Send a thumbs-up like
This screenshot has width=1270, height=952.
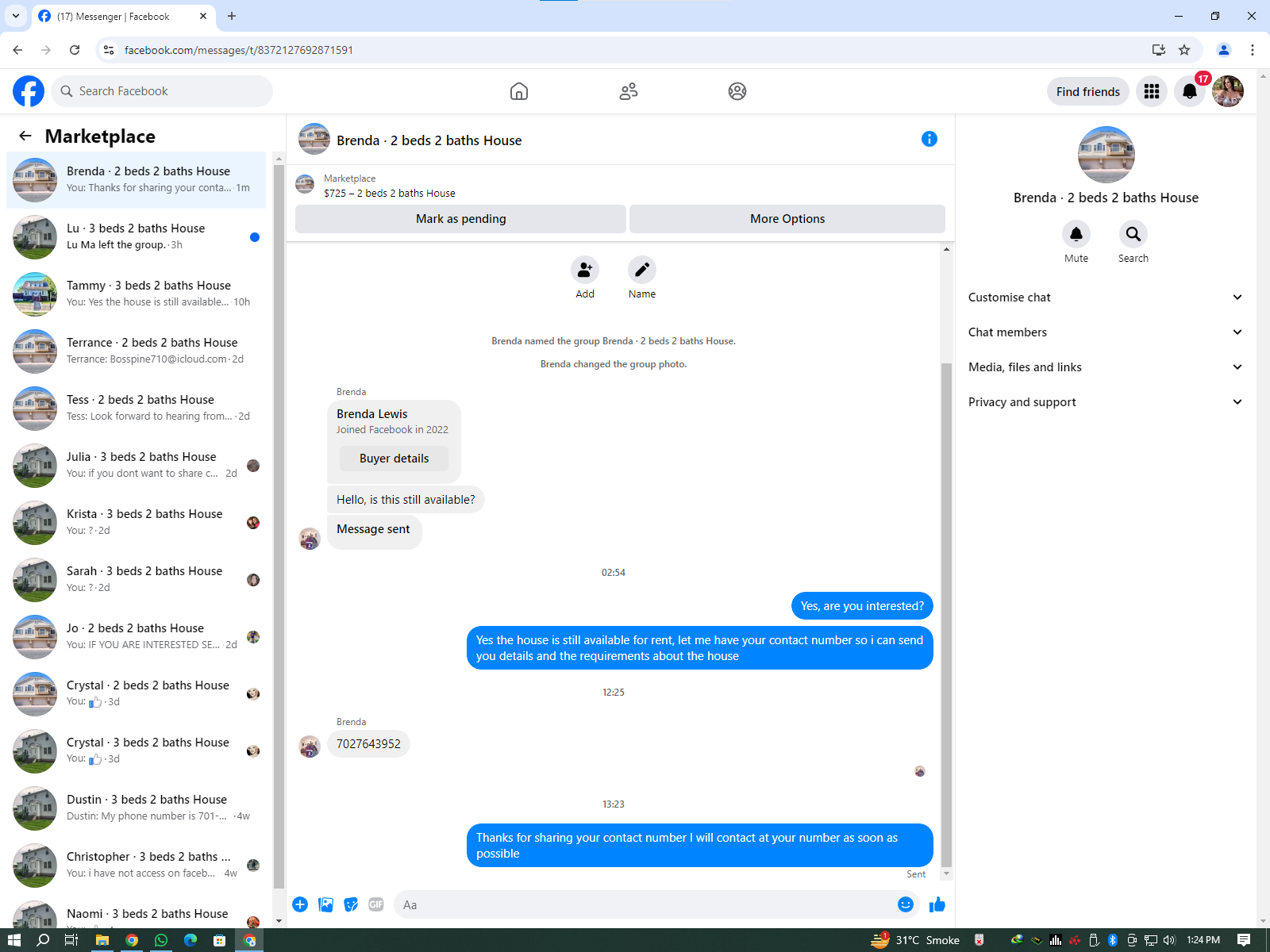pos(937,904)
